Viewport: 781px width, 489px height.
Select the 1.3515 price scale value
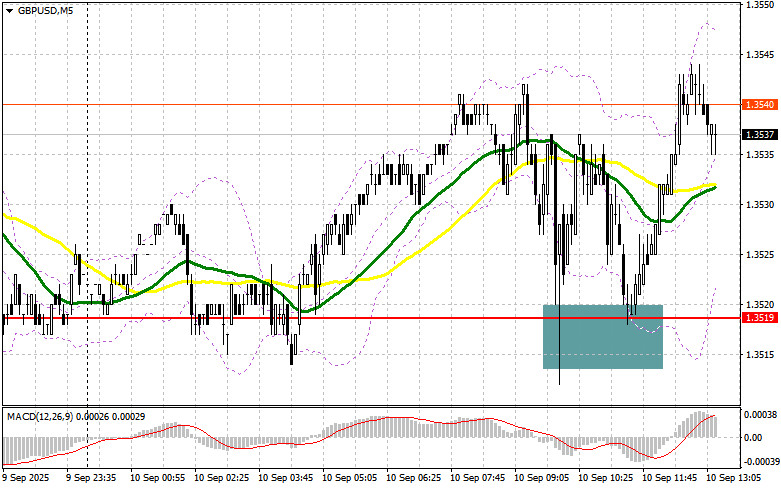[760, 355]
